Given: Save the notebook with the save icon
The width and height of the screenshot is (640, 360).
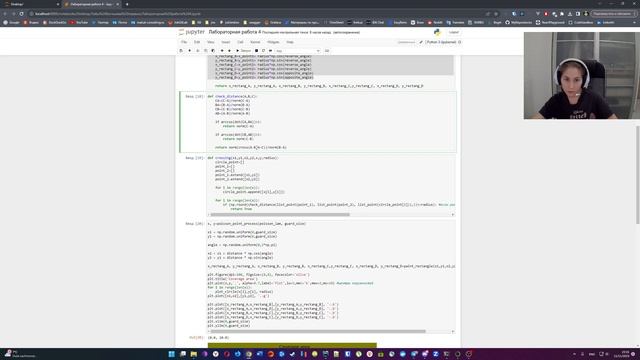Looking at the screenshot, I should 181,51.
